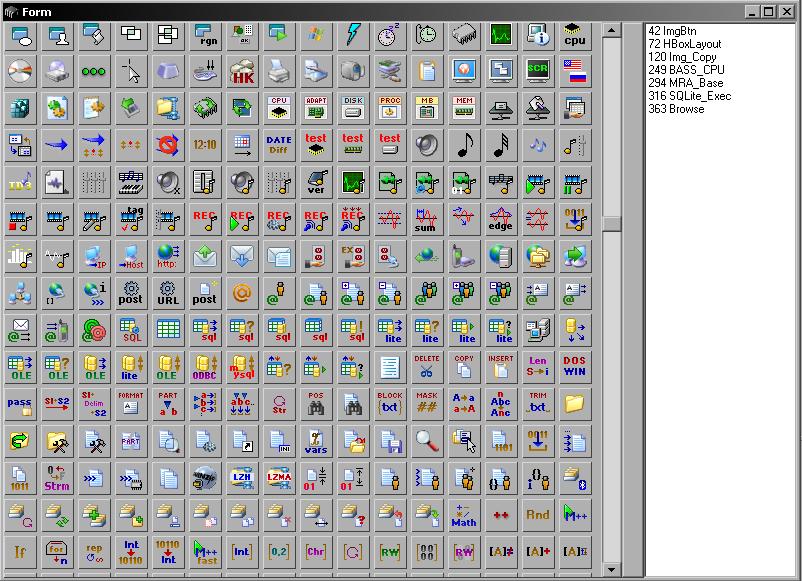Choose '363 Browse' from the list
Viewport: 802px width, 581px height.
tap(676, 109)
